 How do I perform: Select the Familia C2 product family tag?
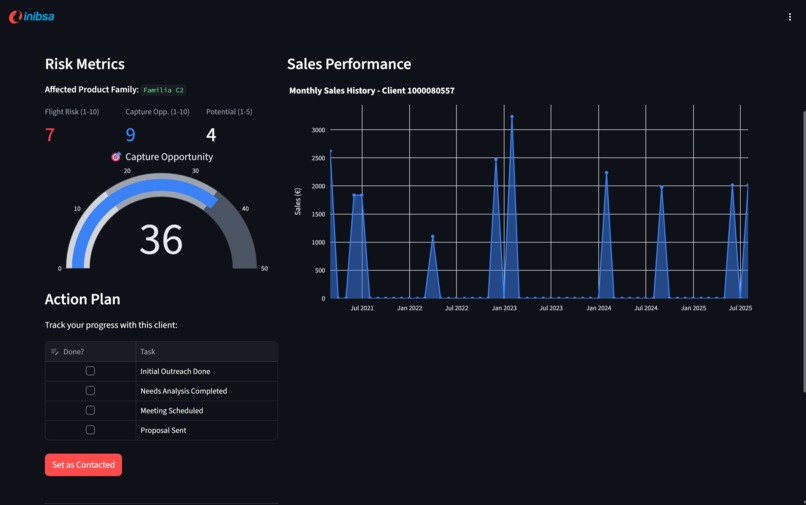tap(163, 90)
